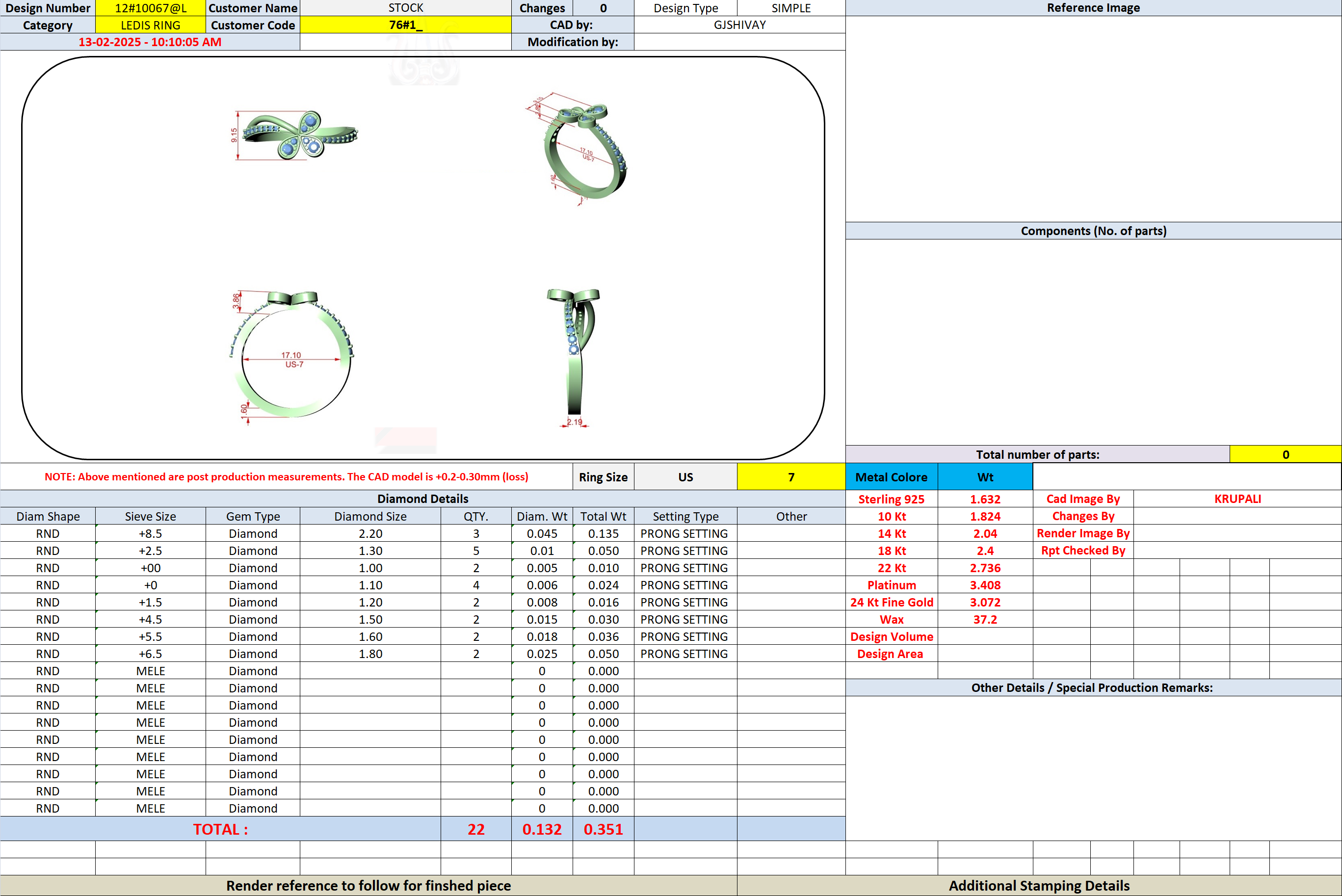Select the date 13-02-2025 - 10:10:05 AM cell
This screenshot has width=1342, height=896.
(150, 42)
